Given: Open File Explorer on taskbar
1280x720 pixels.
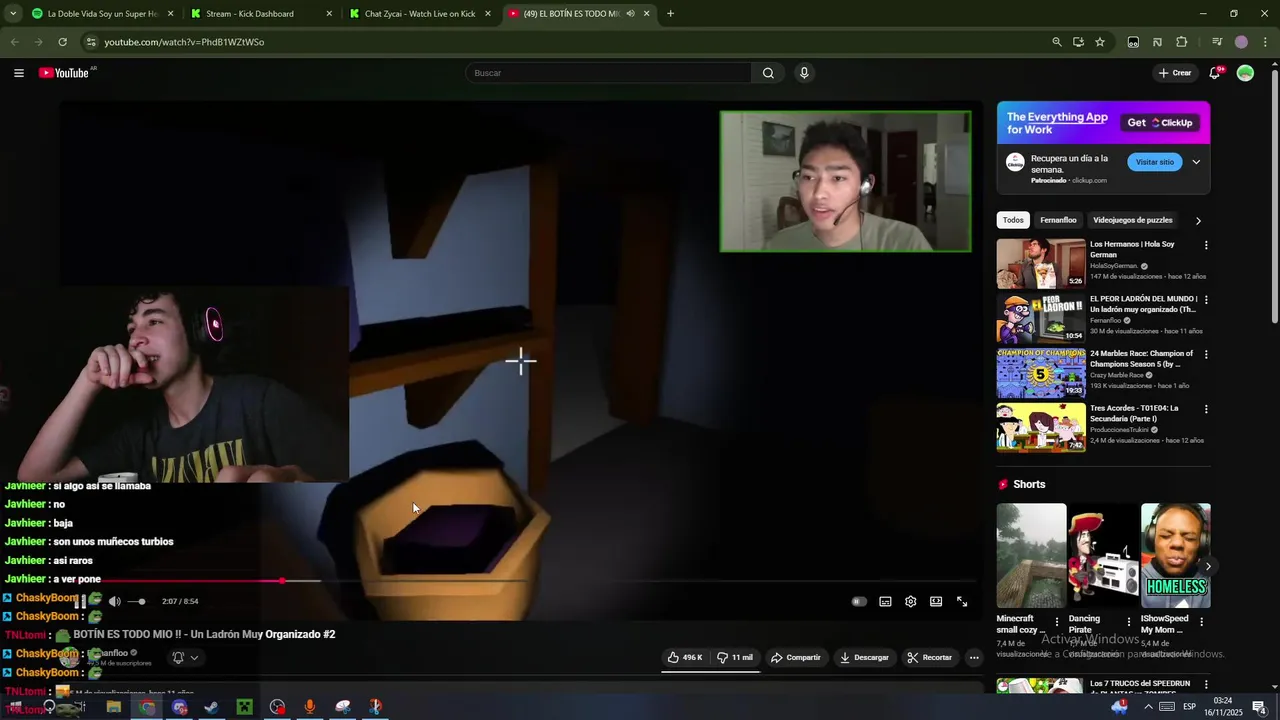Looking at the screenshot, I should [114, 707].
